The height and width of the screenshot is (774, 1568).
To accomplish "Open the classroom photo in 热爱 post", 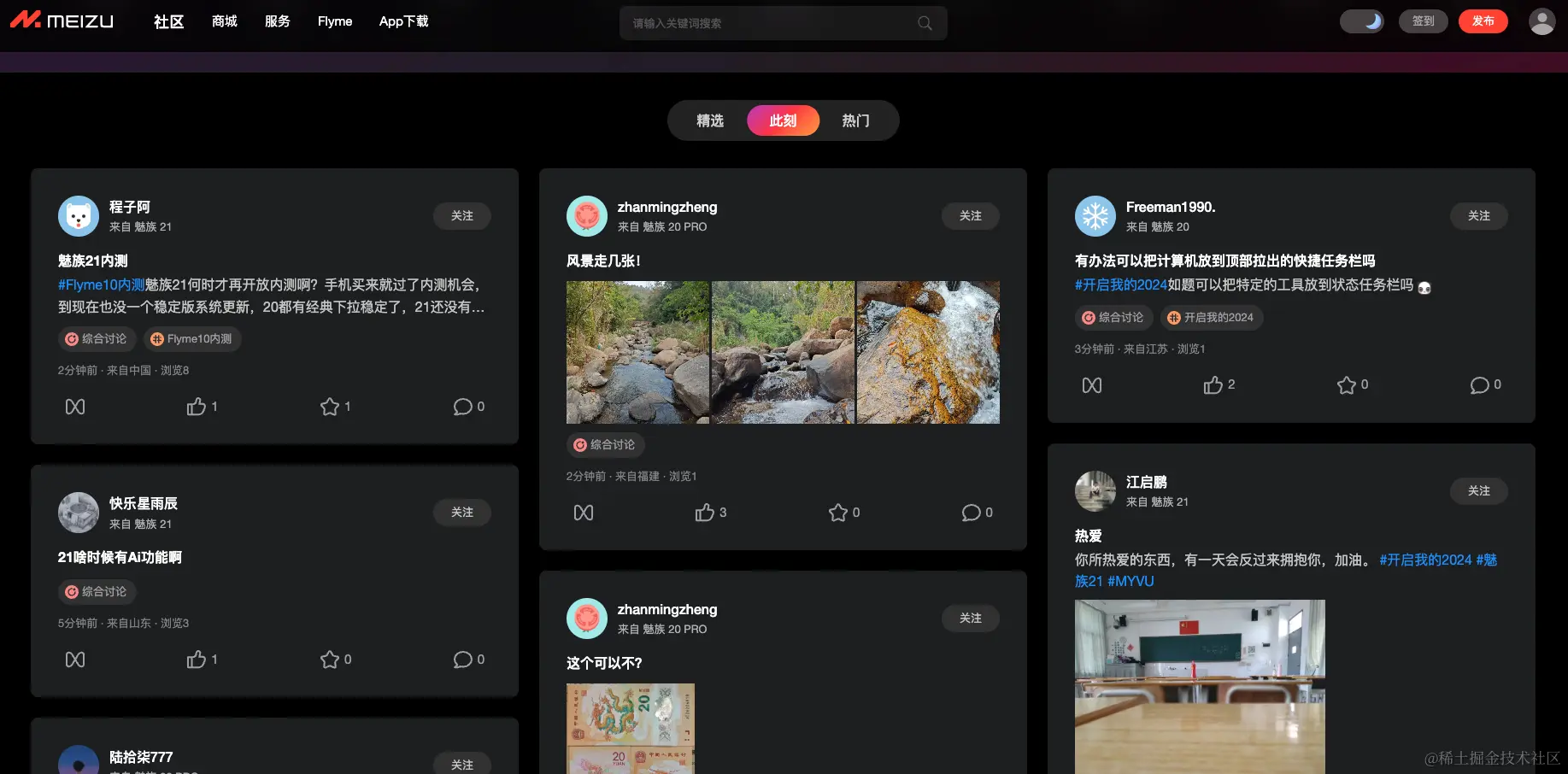I will click(x=1200, y=687).
